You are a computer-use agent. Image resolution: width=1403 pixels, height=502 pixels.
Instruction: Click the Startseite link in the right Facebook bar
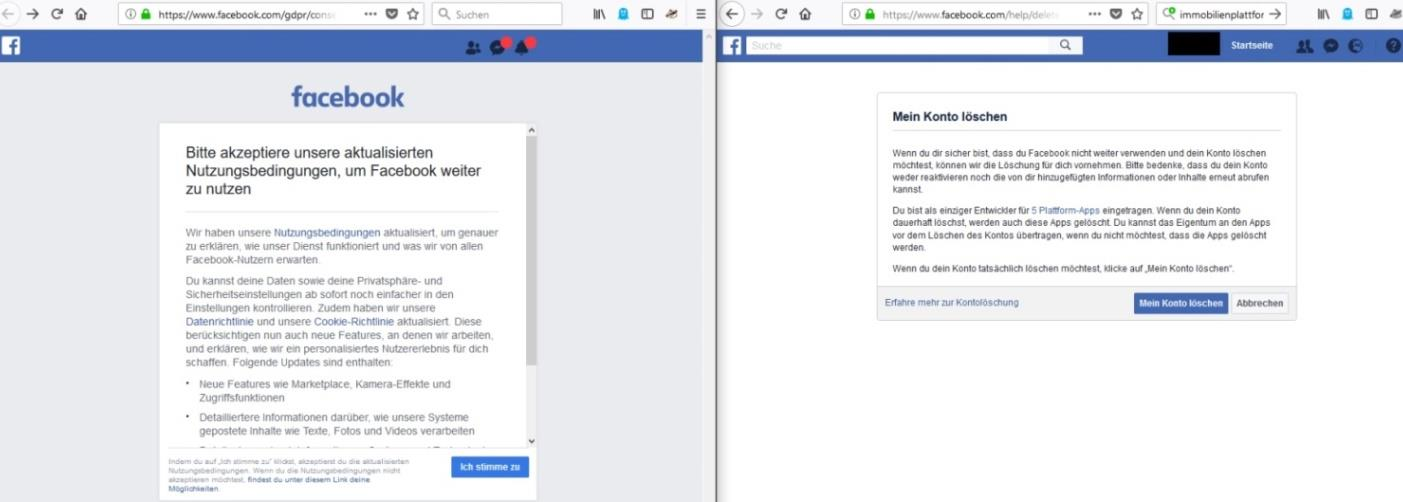pos(1252,46)
